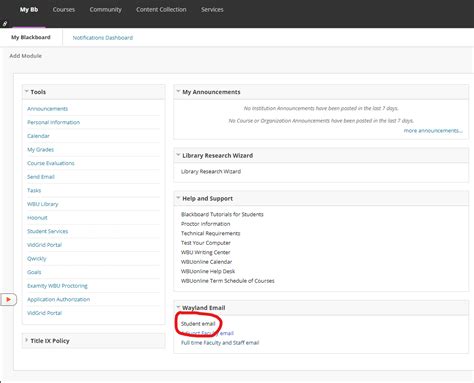Open Student Services
This screenshot has height=383, width=474.
tap(48, 231)
